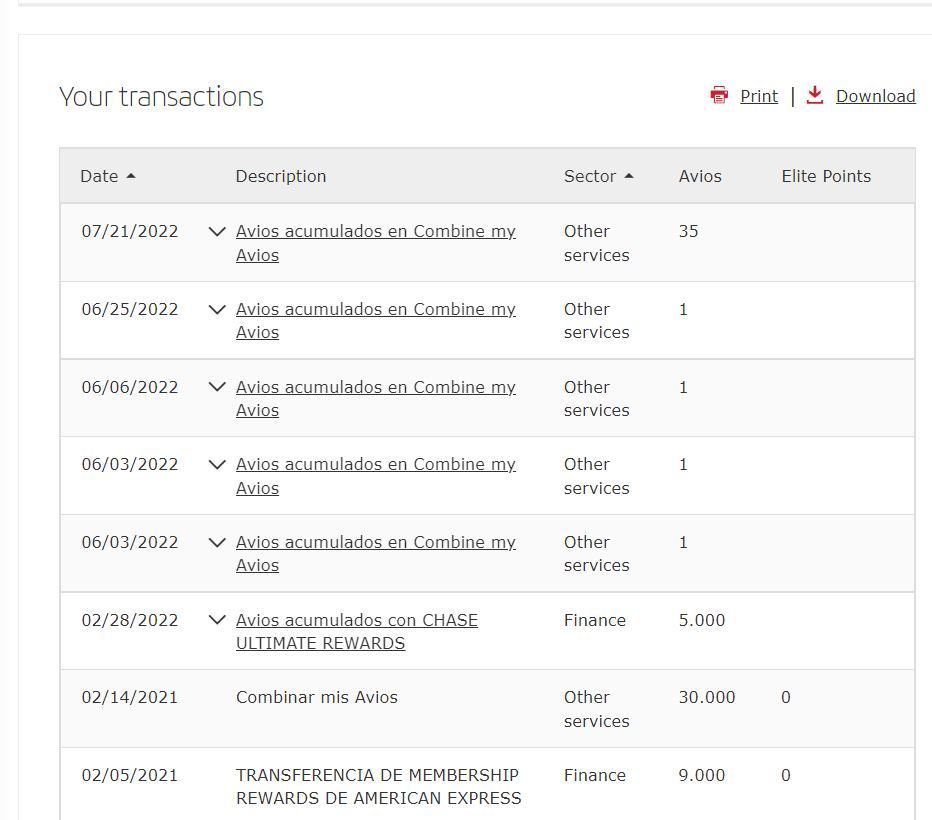Image resolution: width=932 pixels, height=820 pixels.
Task: Click the red printer icon
Action: [719, 95]
